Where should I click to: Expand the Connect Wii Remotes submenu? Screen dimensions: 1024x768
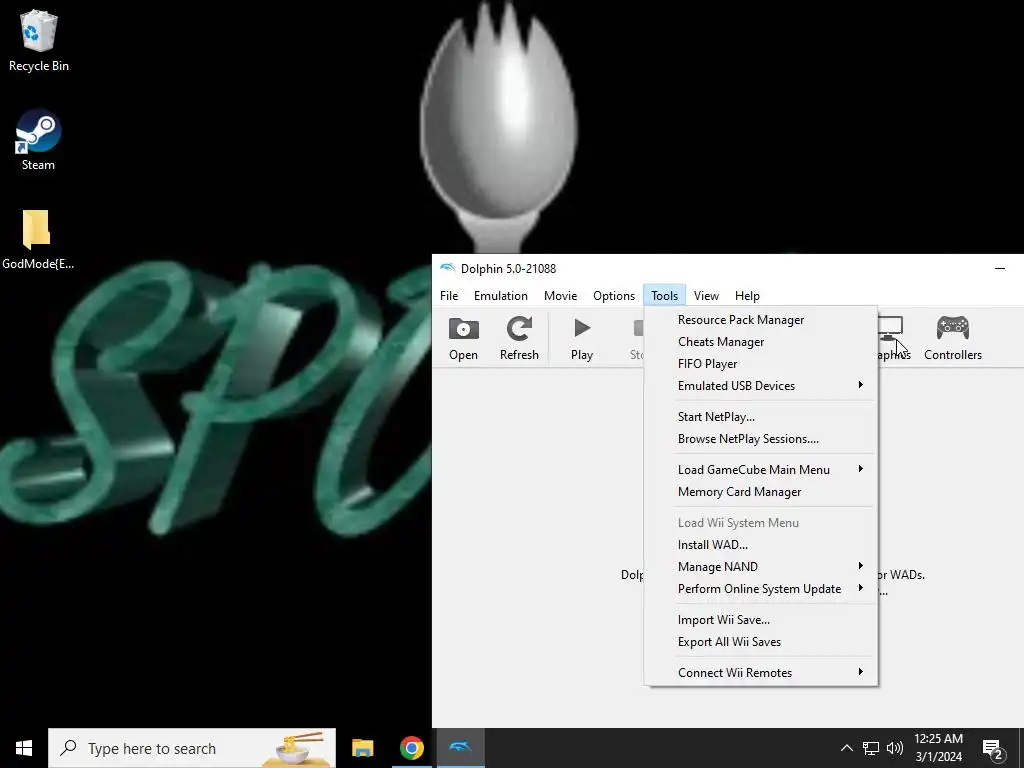(x=761, y=673)
